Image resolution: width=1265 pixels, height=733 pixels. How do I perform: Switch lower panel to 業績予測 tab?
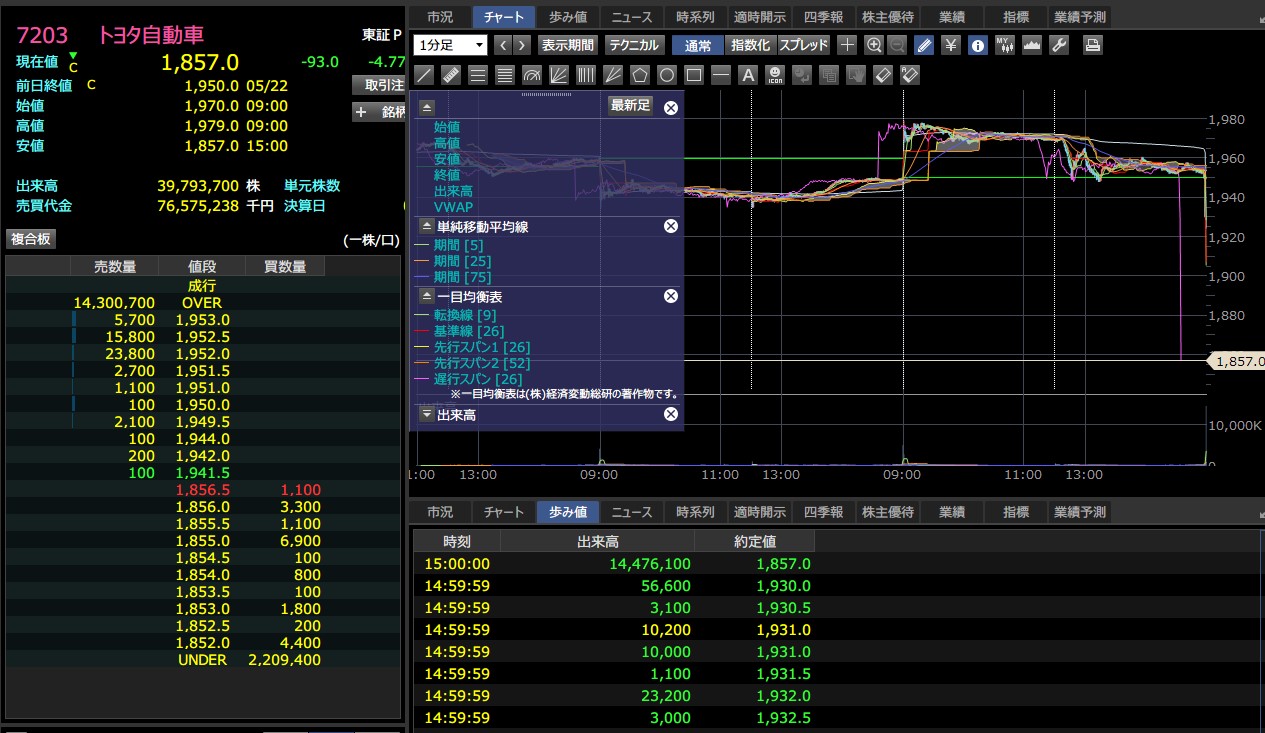1080,512
